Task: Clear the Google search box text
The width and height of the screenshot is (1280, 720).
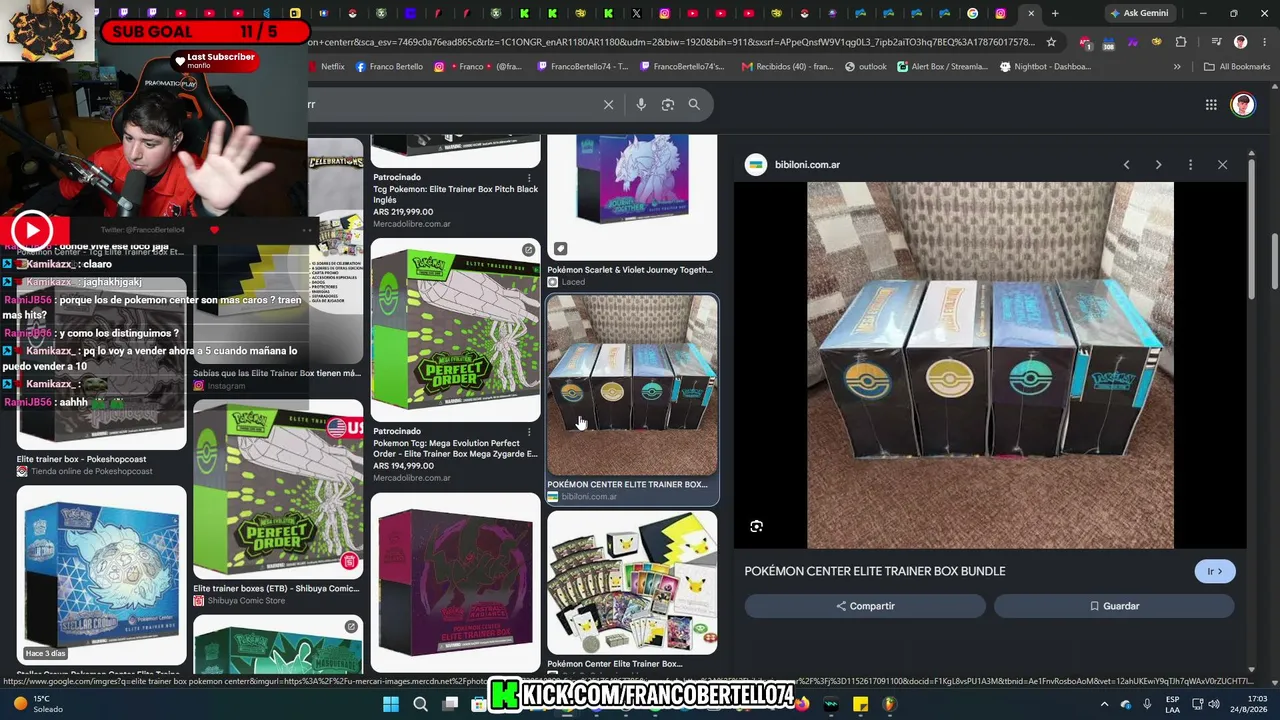Action: click(x=608, y=104)
